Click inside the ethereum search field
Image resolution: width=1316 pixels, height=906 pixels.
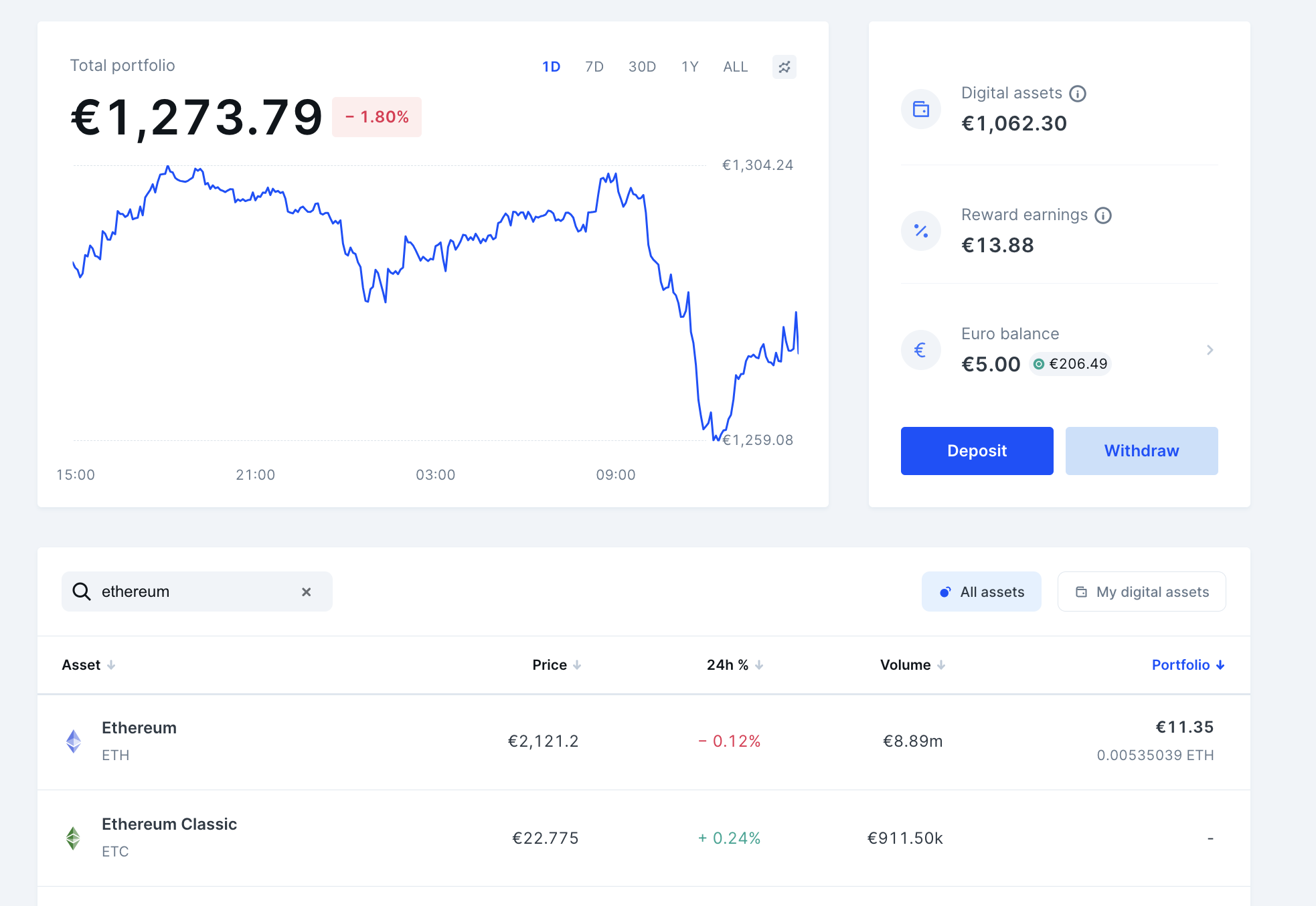click(194, 592)
